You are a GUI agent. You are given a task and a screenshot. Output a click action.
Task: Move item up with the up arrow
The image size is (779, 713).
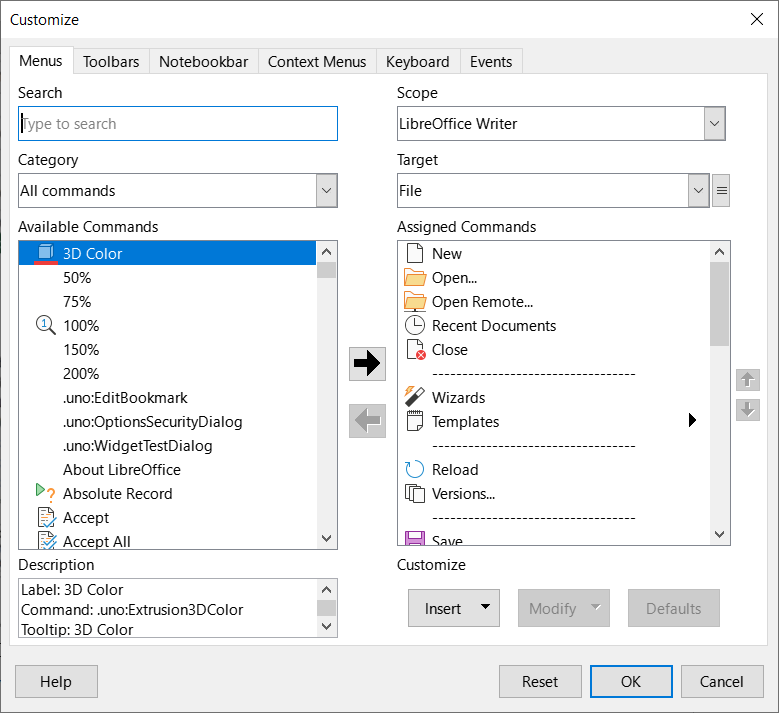[748, 381]
